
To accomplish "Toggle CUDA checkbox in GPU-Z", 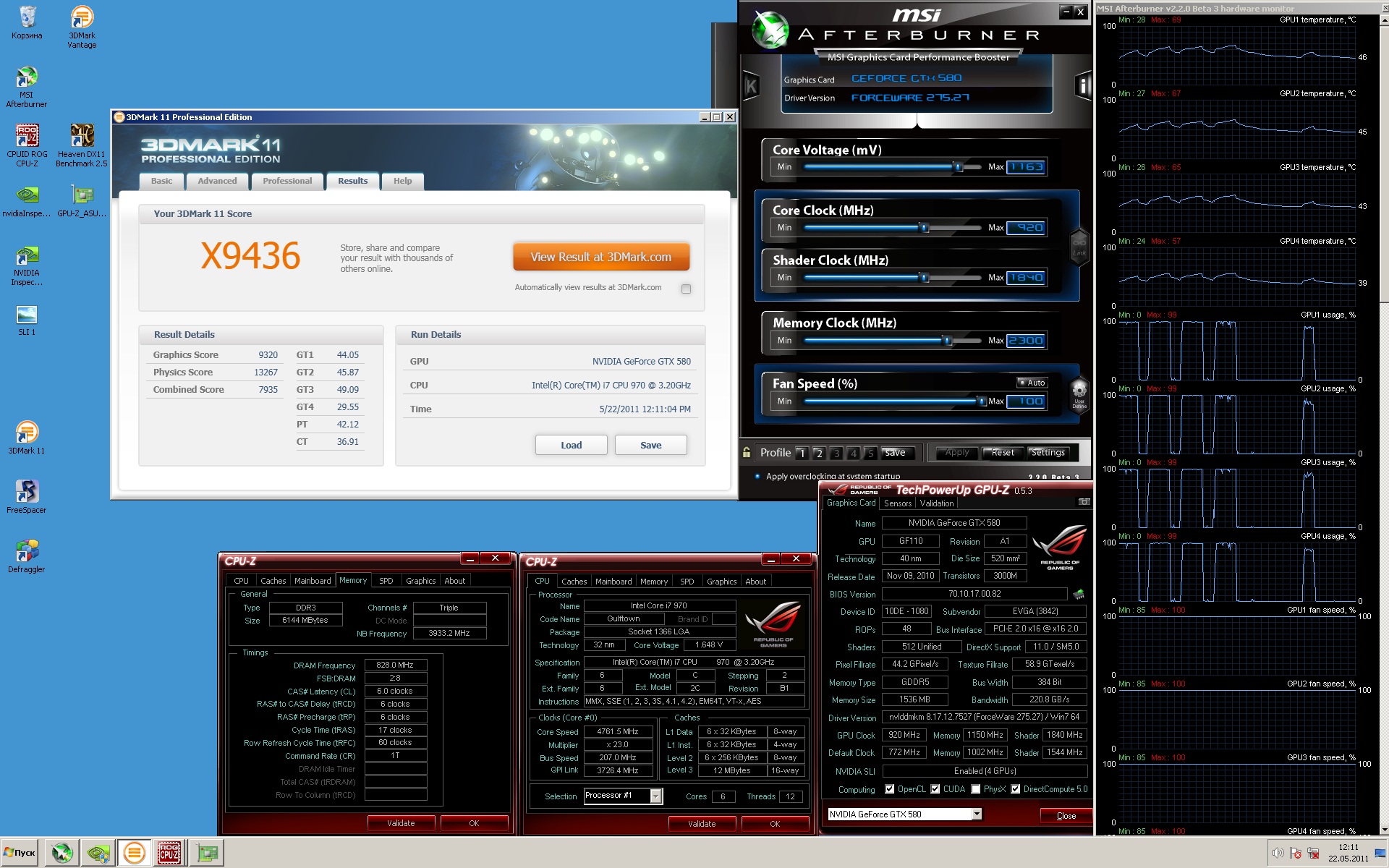I will click(935, 789).
